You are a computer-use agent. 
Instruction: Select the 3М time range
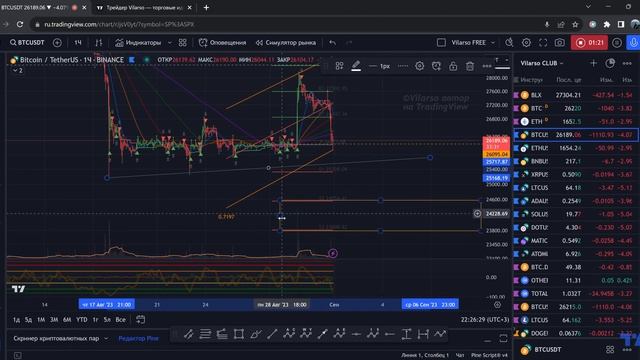[x=54, y=320]
